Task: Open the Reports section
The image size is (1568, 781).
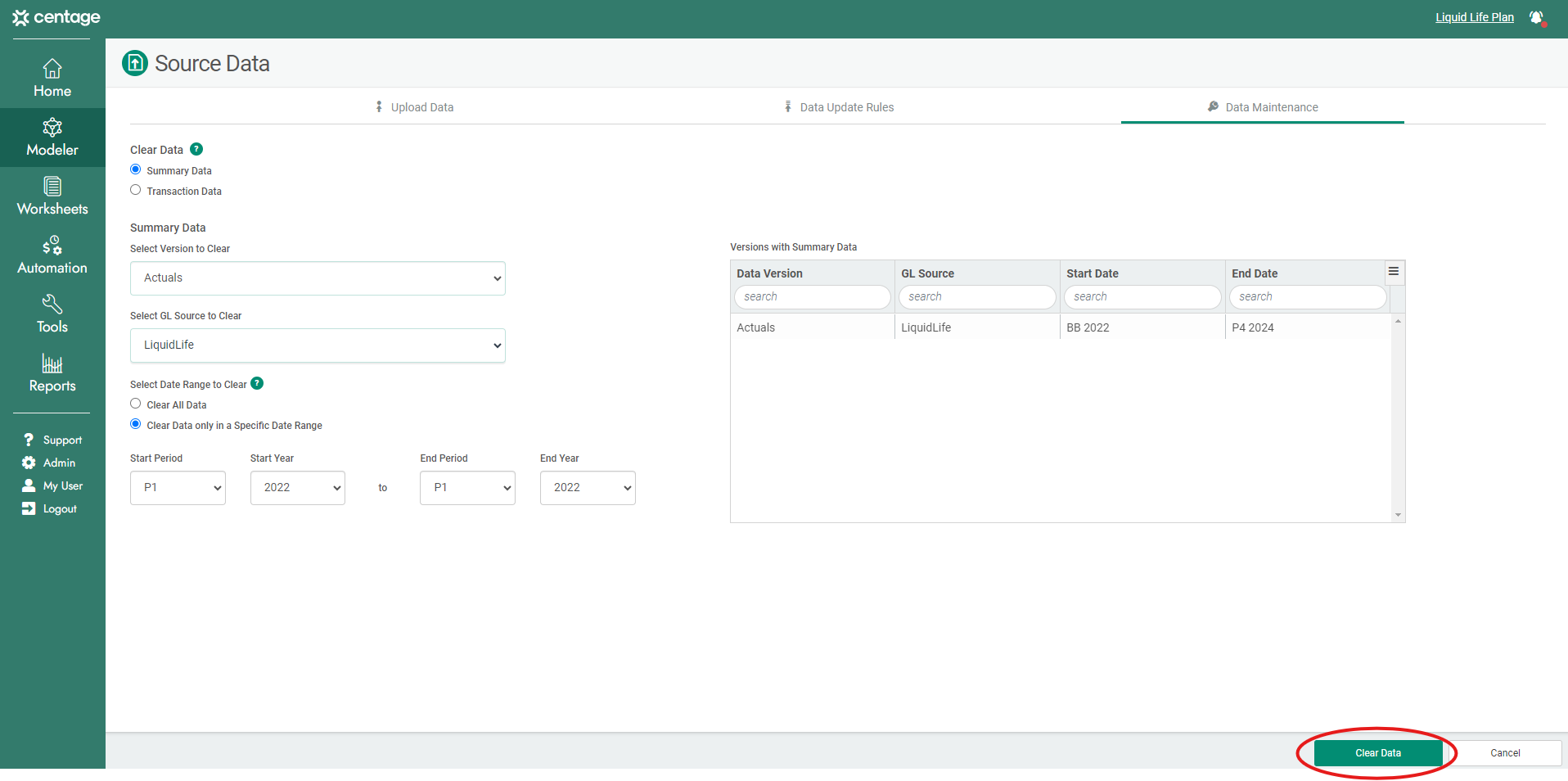Action: [52, 373]
